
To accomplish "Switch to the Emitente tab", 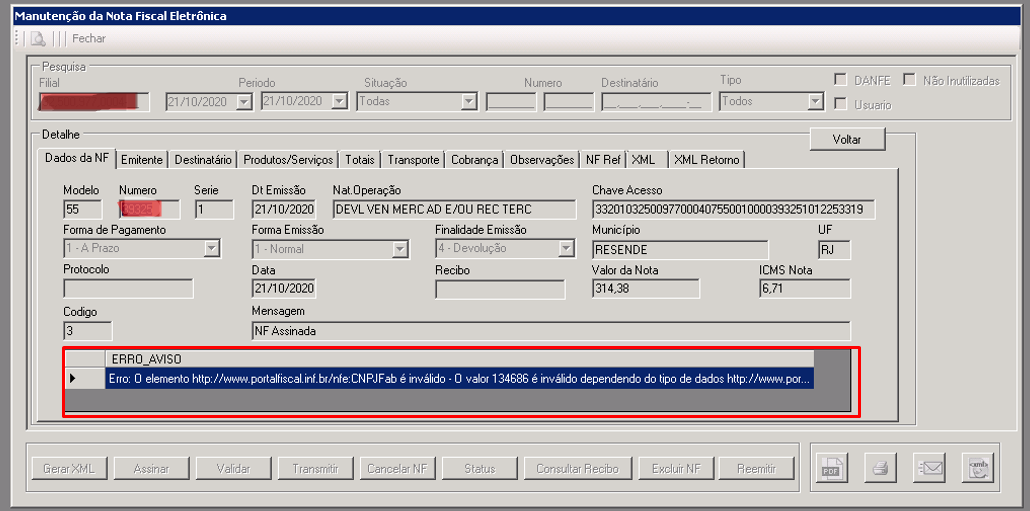I will pyautogui.click(x=143, y=160).
